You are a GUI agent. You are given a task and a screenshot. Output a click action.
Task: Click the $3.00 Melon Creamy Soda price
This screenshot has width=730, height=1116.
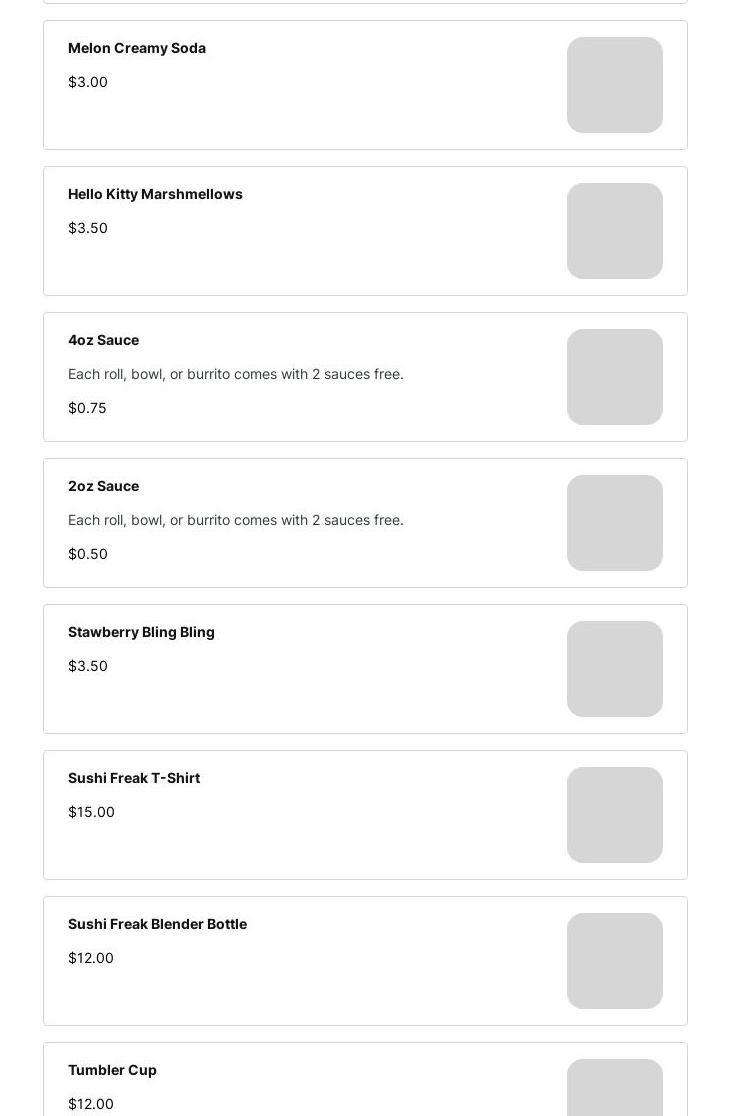[88, 82]
